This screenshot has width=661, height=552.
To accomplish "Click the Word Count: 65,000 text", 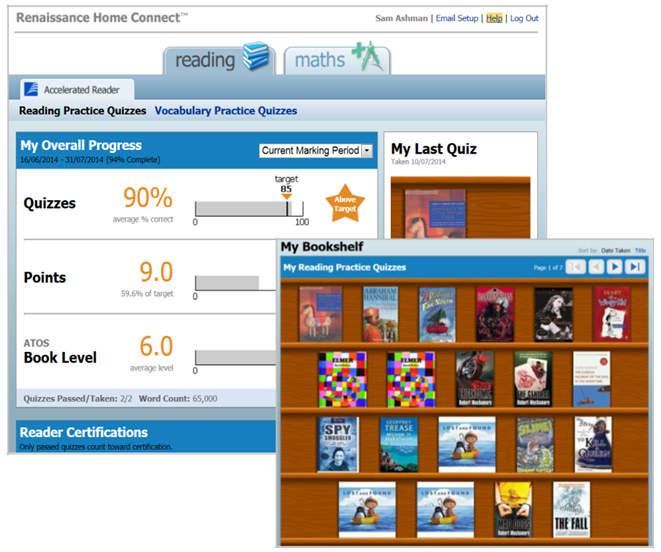I will (x=178, y=399).
